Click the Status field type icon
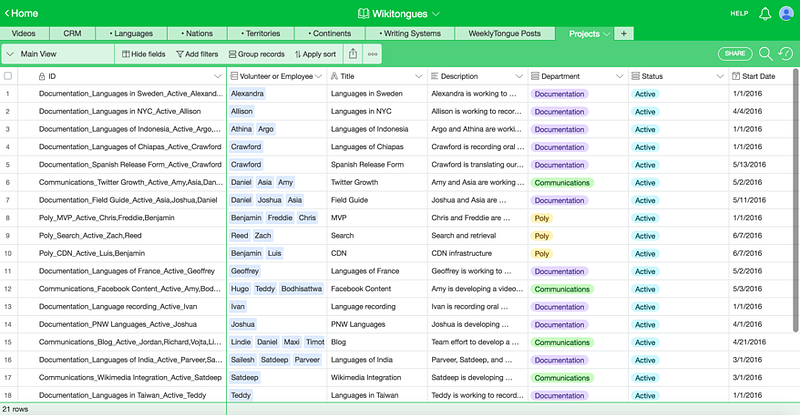800x415 pixels. [x=636, y=76]
